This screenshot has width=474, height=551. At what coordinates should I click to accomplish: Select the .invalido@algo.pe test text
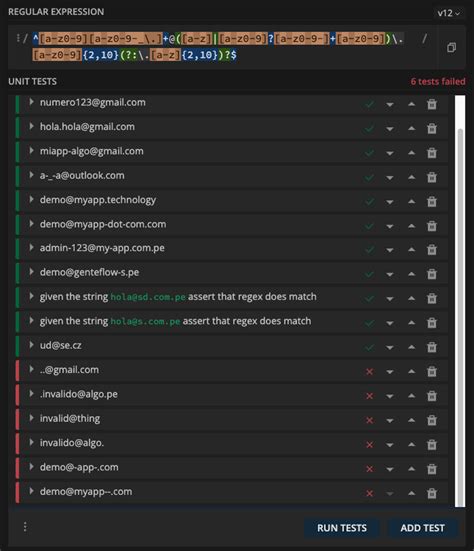(x=79, y=394)
